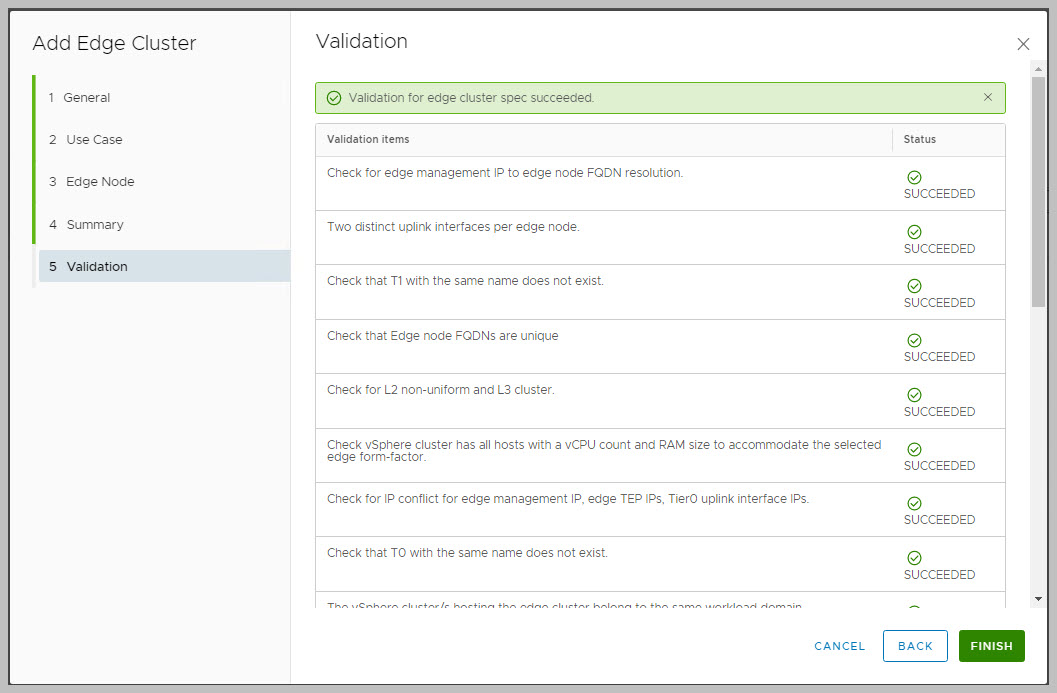1057x693 pixels.
Task: Open the Use Case wizard step
Action: 94,140
